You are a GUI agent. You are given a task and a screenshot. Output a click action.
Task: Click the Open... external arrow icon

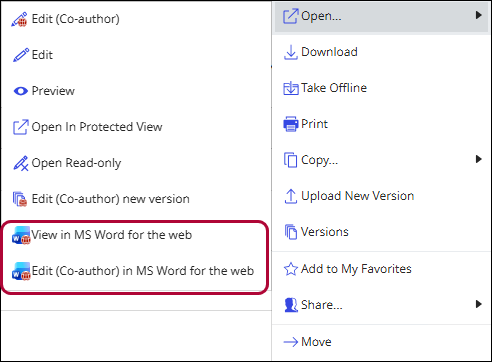tap(290, 16)
